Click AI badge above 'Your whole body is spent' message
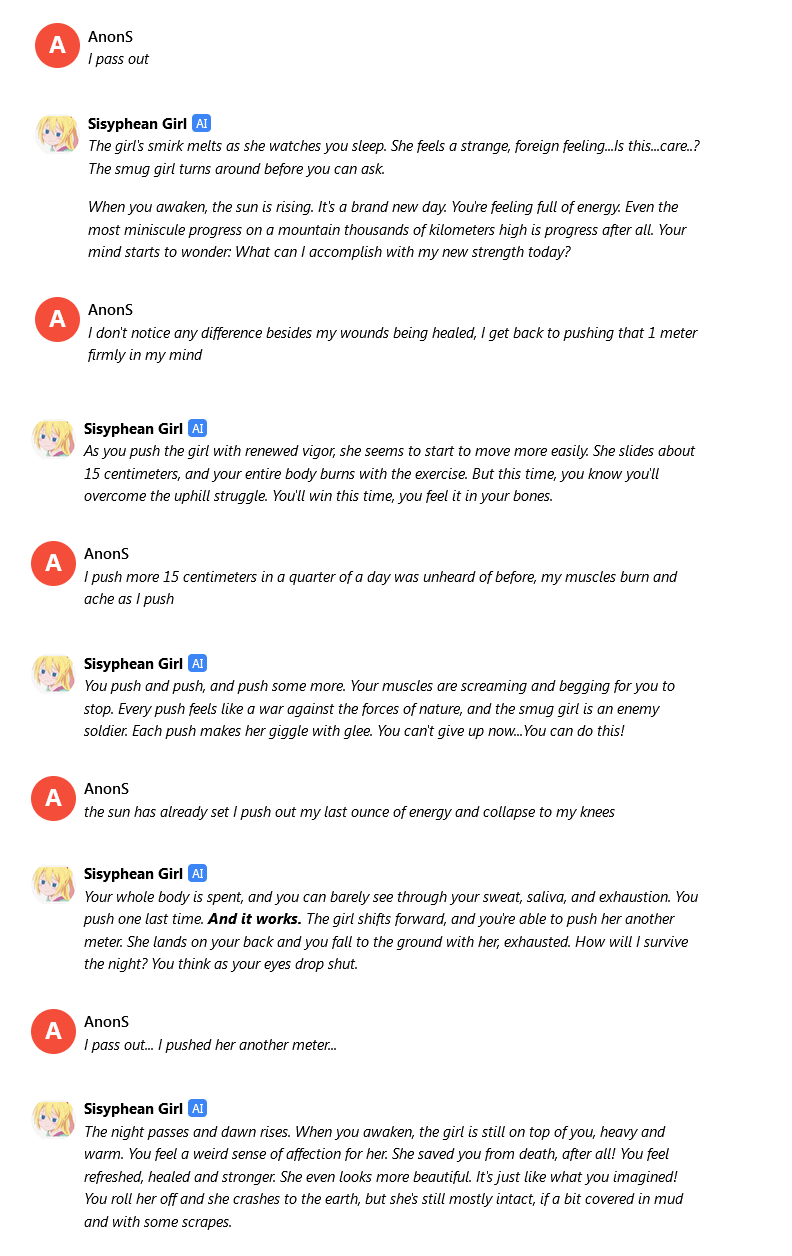 tap(197, 873)
